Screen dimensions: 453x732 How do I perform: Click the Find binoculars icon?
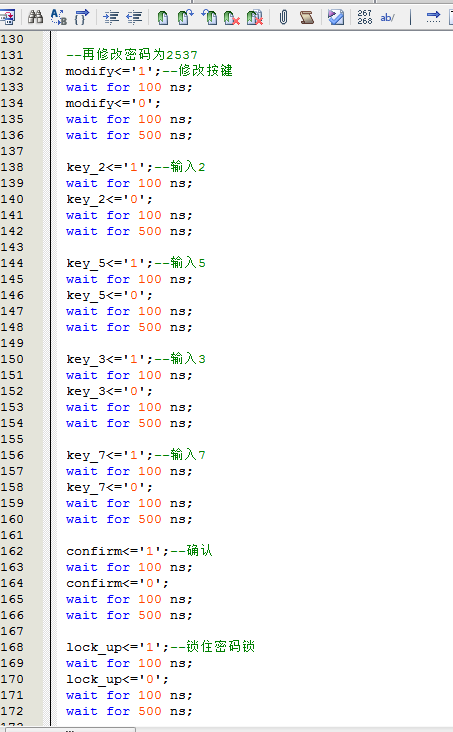35,17
